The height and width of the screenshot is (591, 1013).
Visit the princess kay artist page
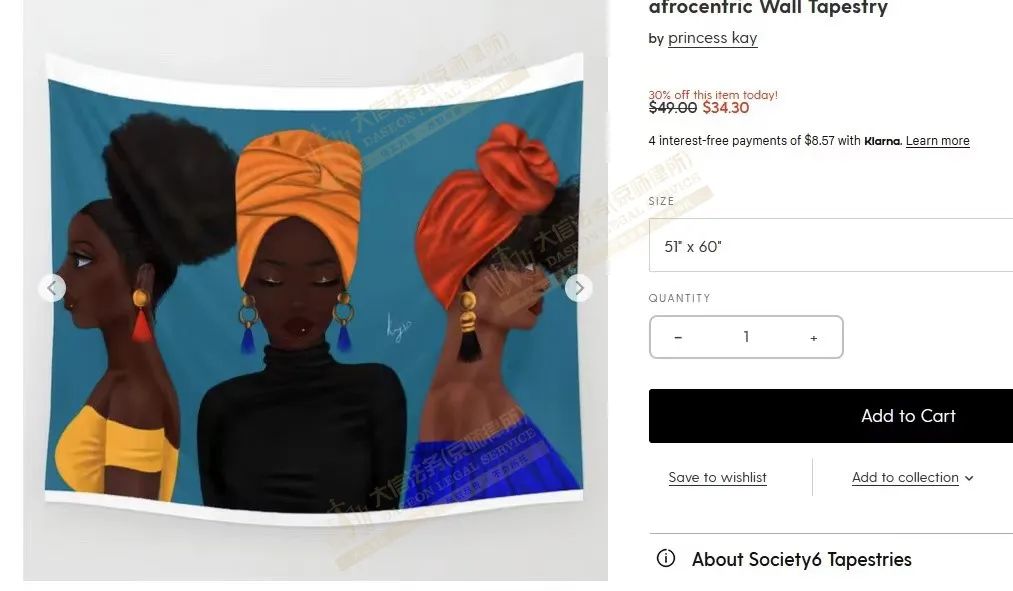tap(713, 38)
